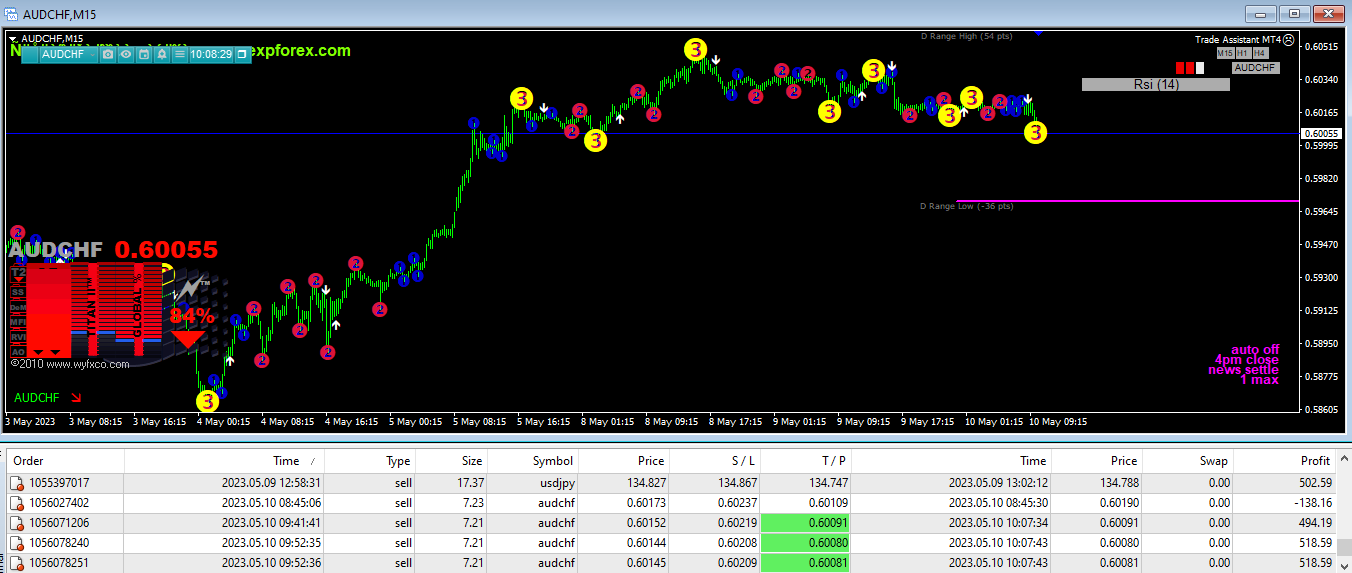Image resolution: width=1352 pixels, height=573 pixels.
Task: Switch to the H4 timeframe button
Action: (1259, 53)
